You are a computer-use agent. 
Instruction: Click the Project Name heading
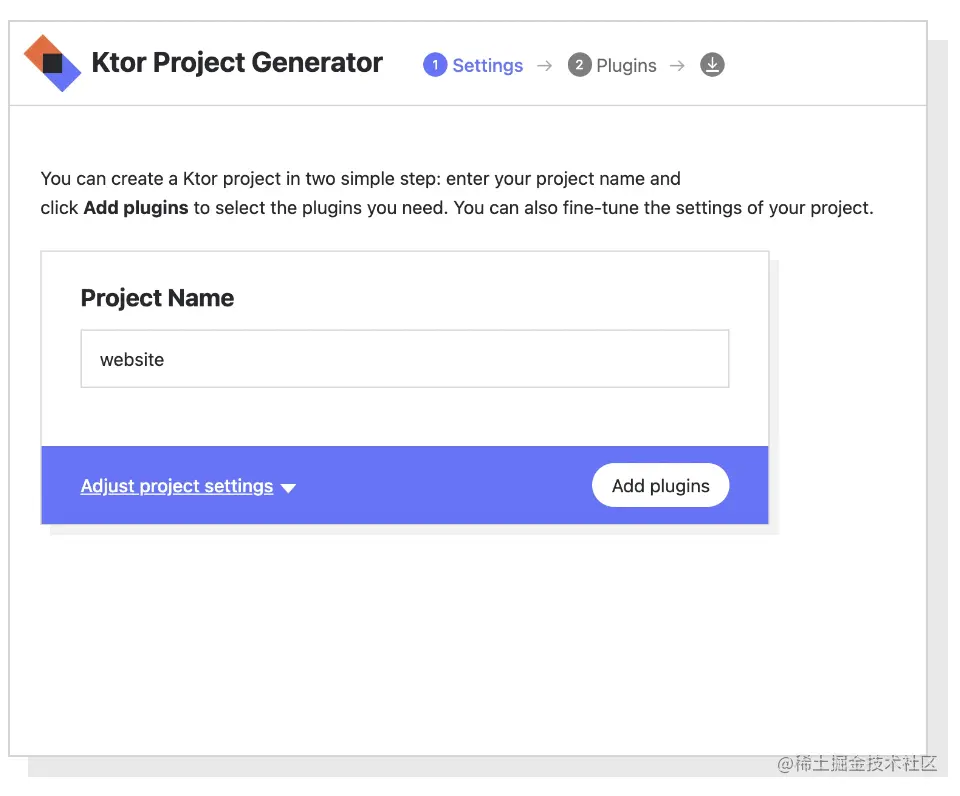(x=157, y=298)
